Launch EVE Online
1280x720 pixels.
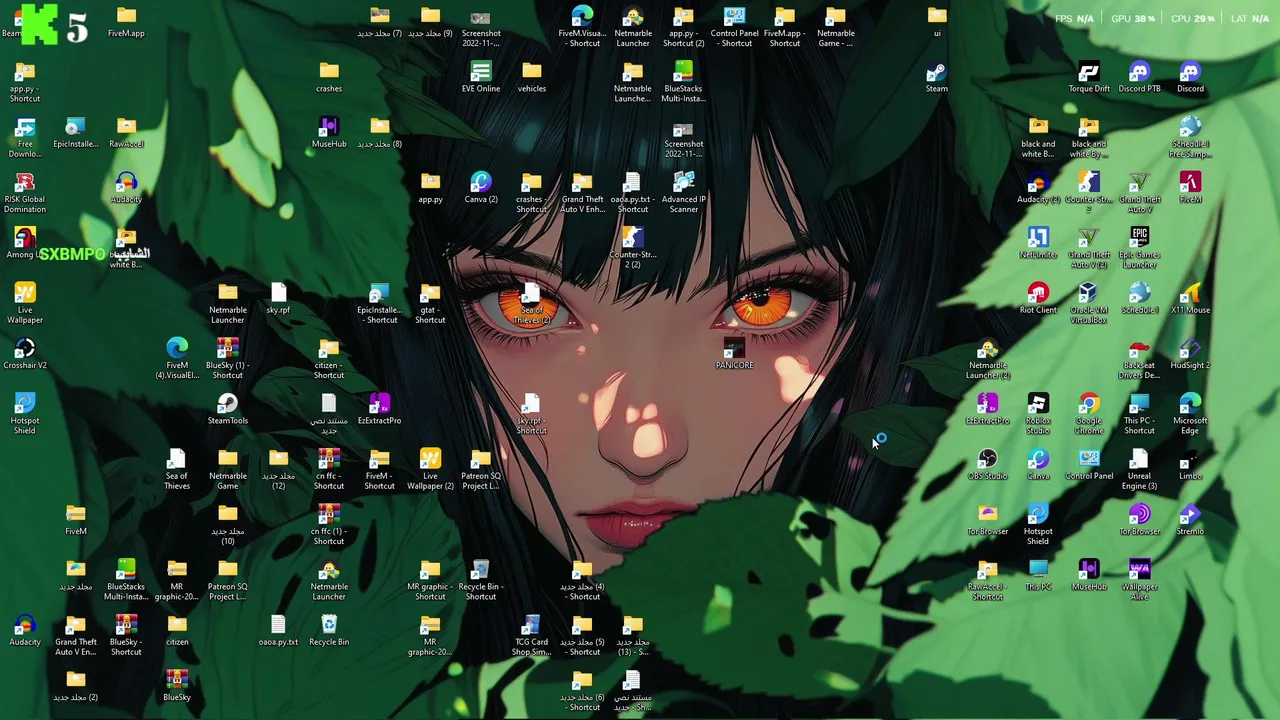coord(480,77)
